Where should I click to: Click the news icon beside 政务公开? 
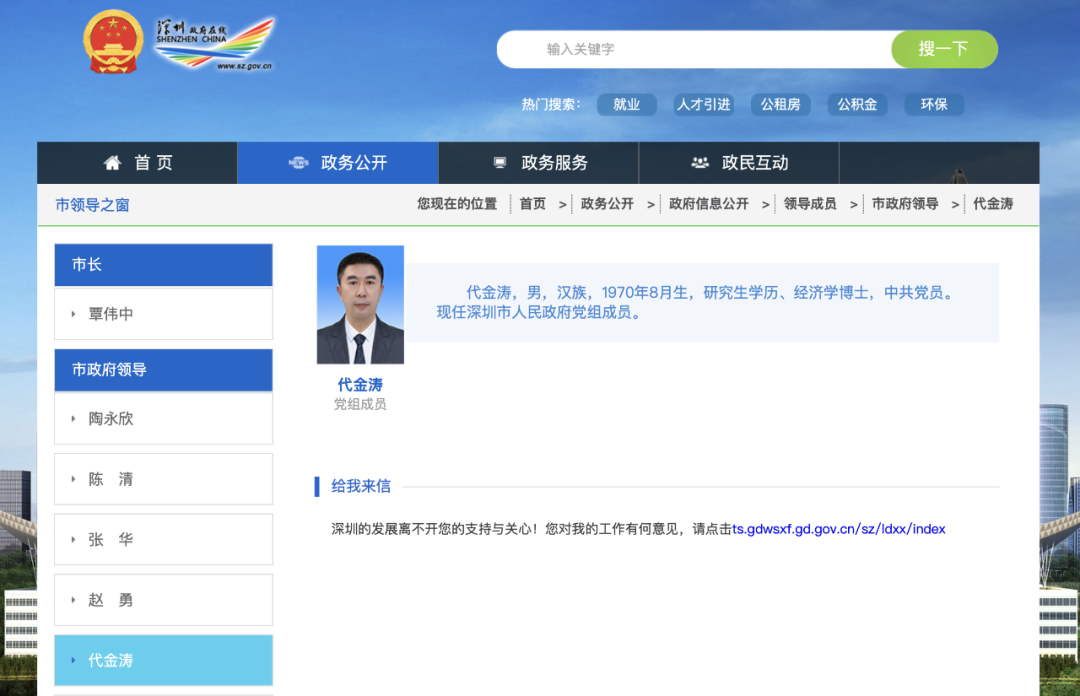pyautogui.click(x=297, y=162)
